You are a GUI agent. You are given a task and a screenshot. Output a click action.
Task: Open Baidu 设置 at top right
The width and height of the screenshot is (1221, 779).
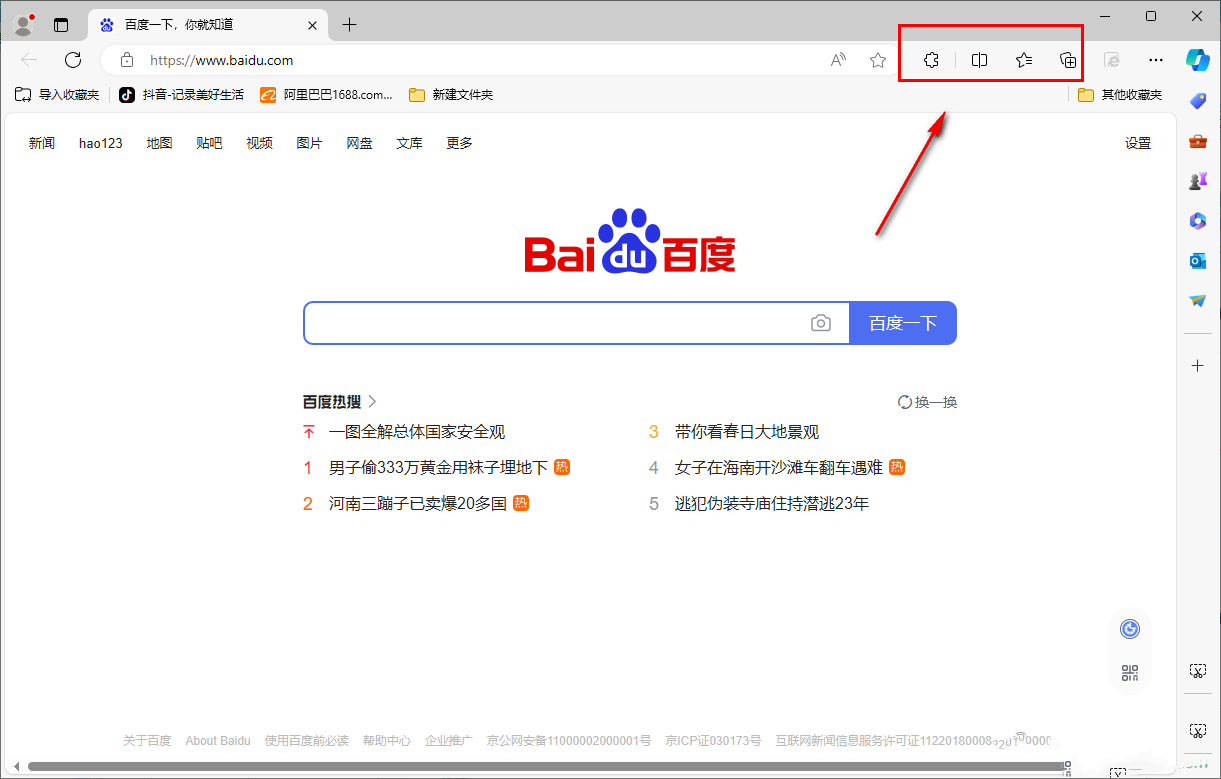pyautogui.click(x=1138, y=143)
